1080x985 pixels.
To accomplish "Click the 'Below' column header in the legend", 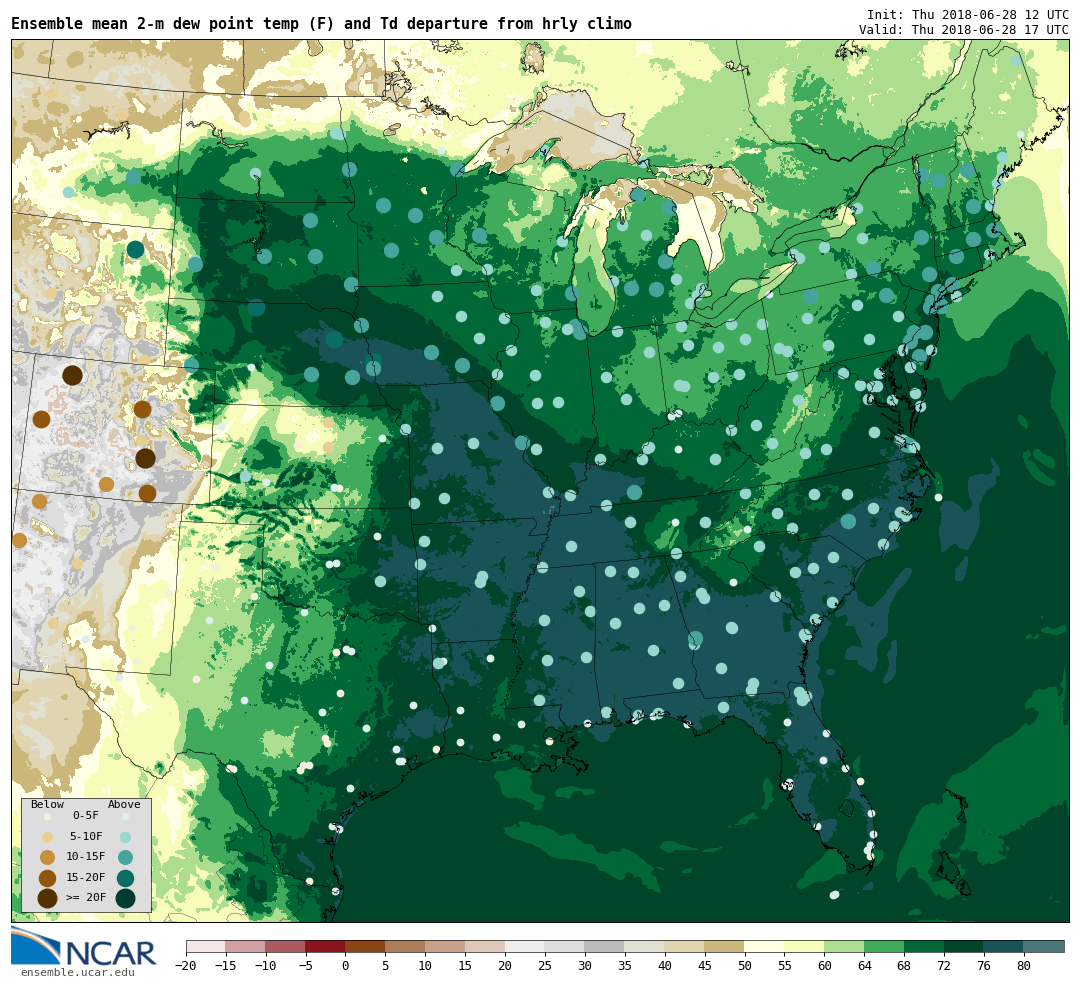I will [x=47, y=804].
